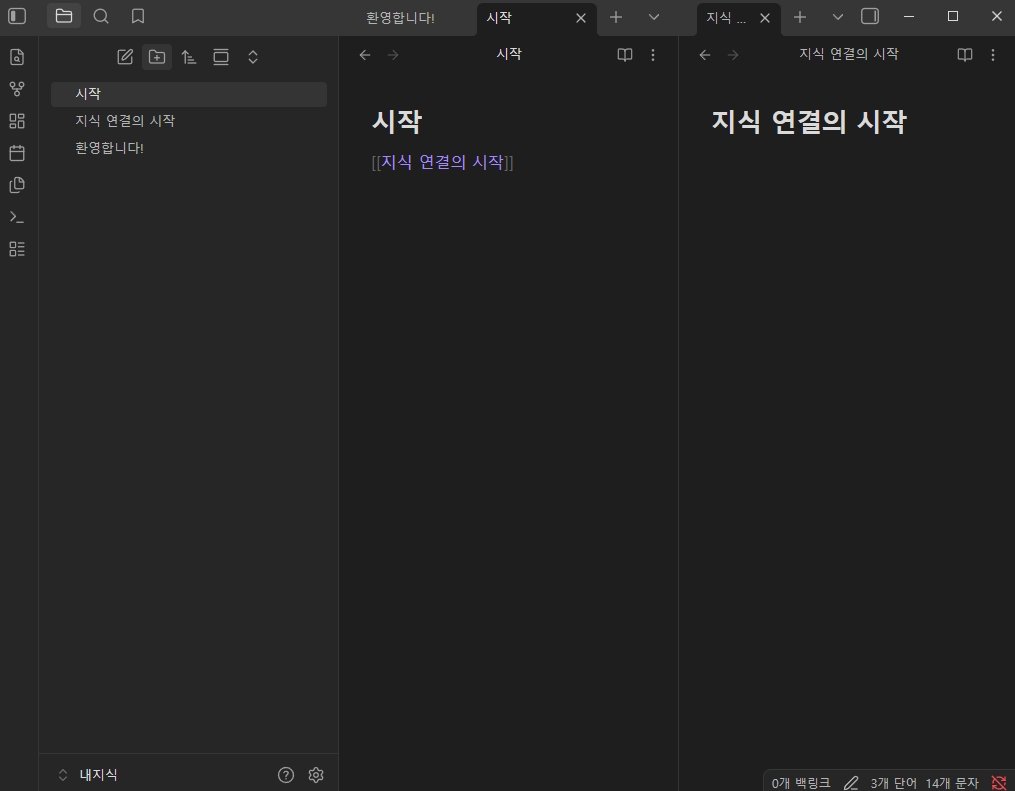Maximize the Obsidian window
1015x791 pixels.
953,16
